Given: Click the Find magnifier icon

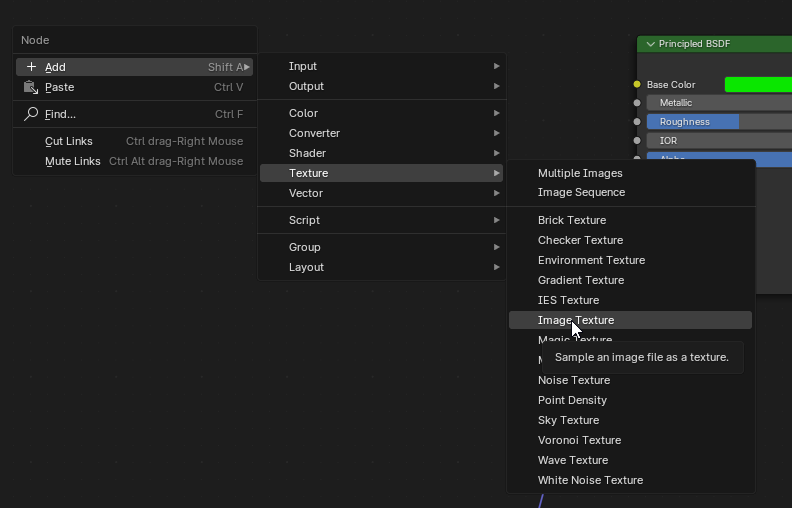Looking at the screenshot, I should pos(31,114).
